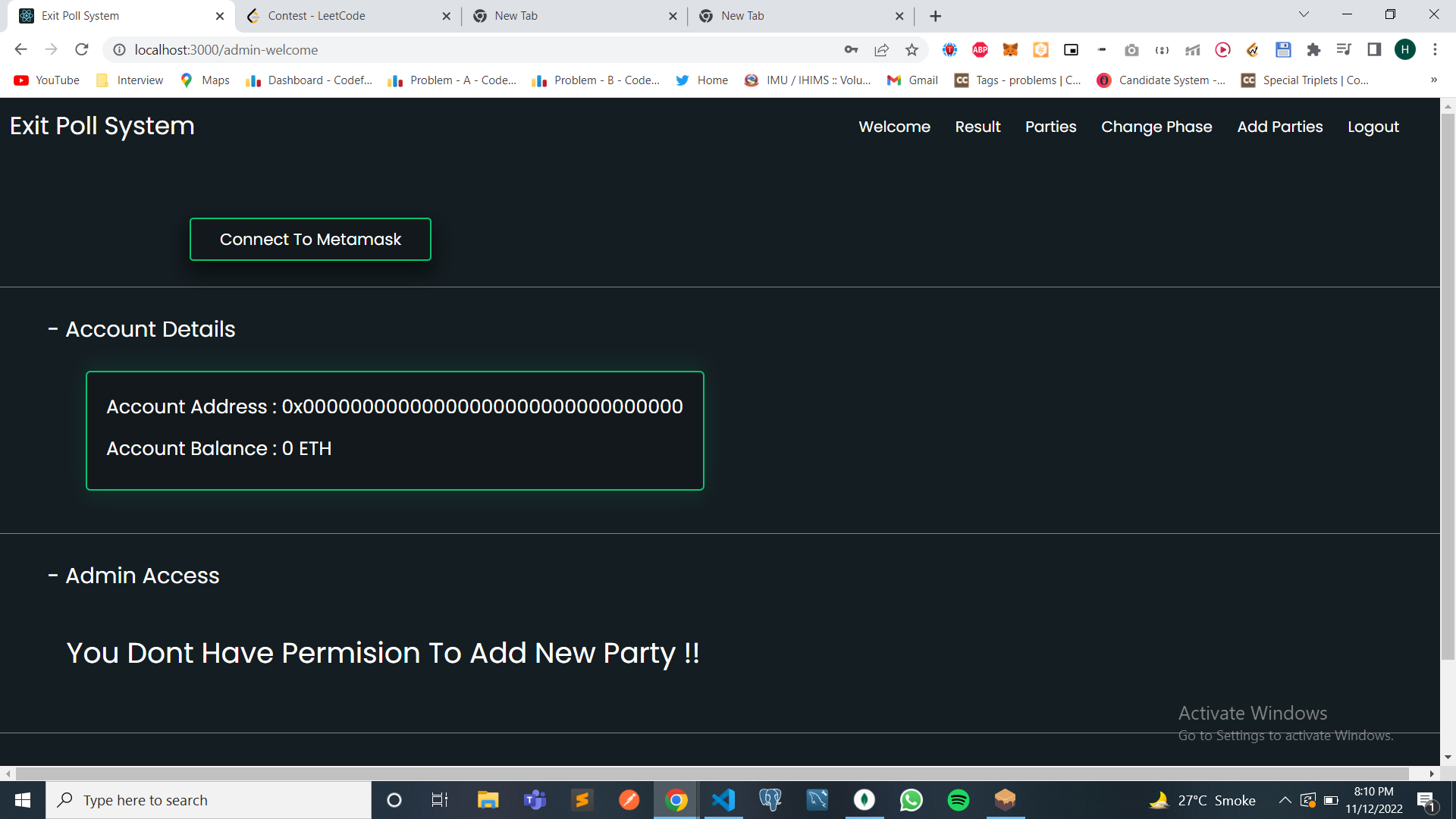Image resolution: width=1456 pixels, height=819 pixels.
Task: Open Visual Studio Code from taskbar
Action: 723,800
